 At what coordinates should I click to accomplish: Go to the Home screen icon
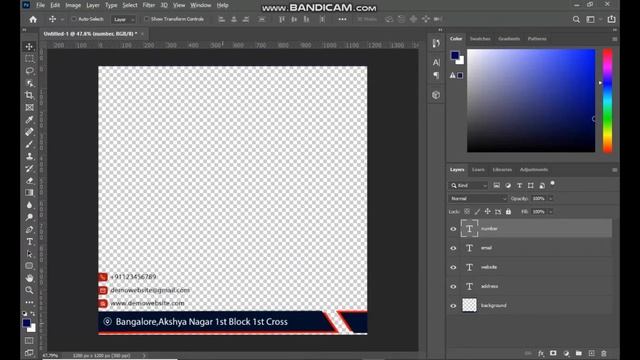coord(33,19)
